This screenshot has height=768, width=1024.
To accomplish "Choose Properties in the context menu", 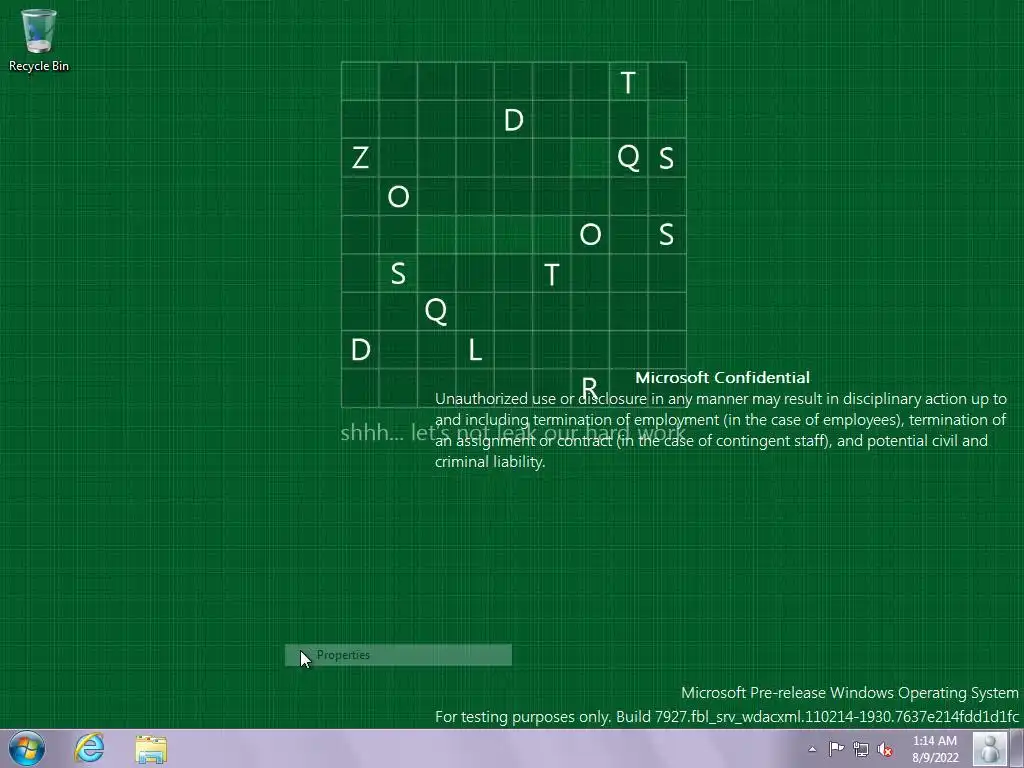I will point(398,655).
